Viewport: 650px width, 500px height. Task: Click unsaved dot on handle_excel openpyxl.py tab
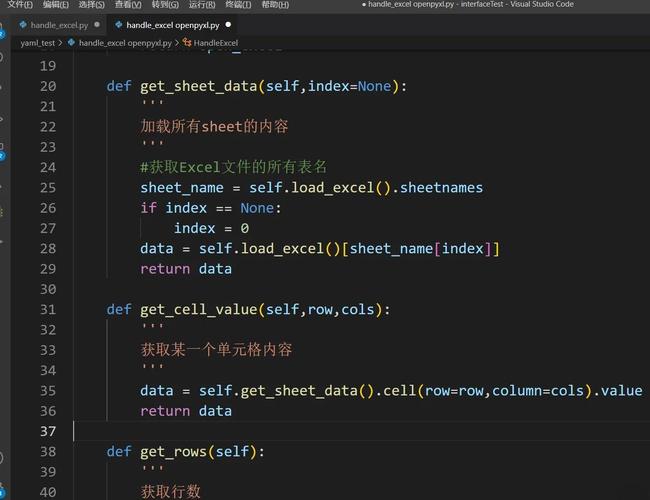tap(228, 25)
